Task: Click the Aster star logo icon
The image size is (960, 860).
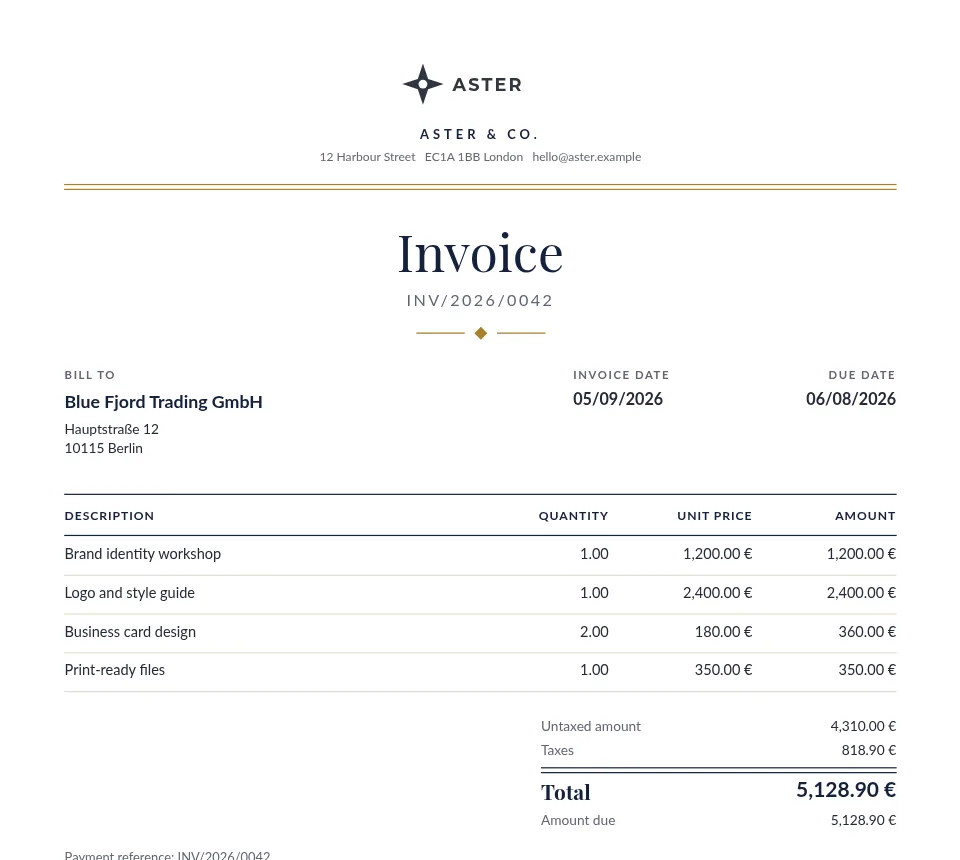Action: tap(422, 84)
